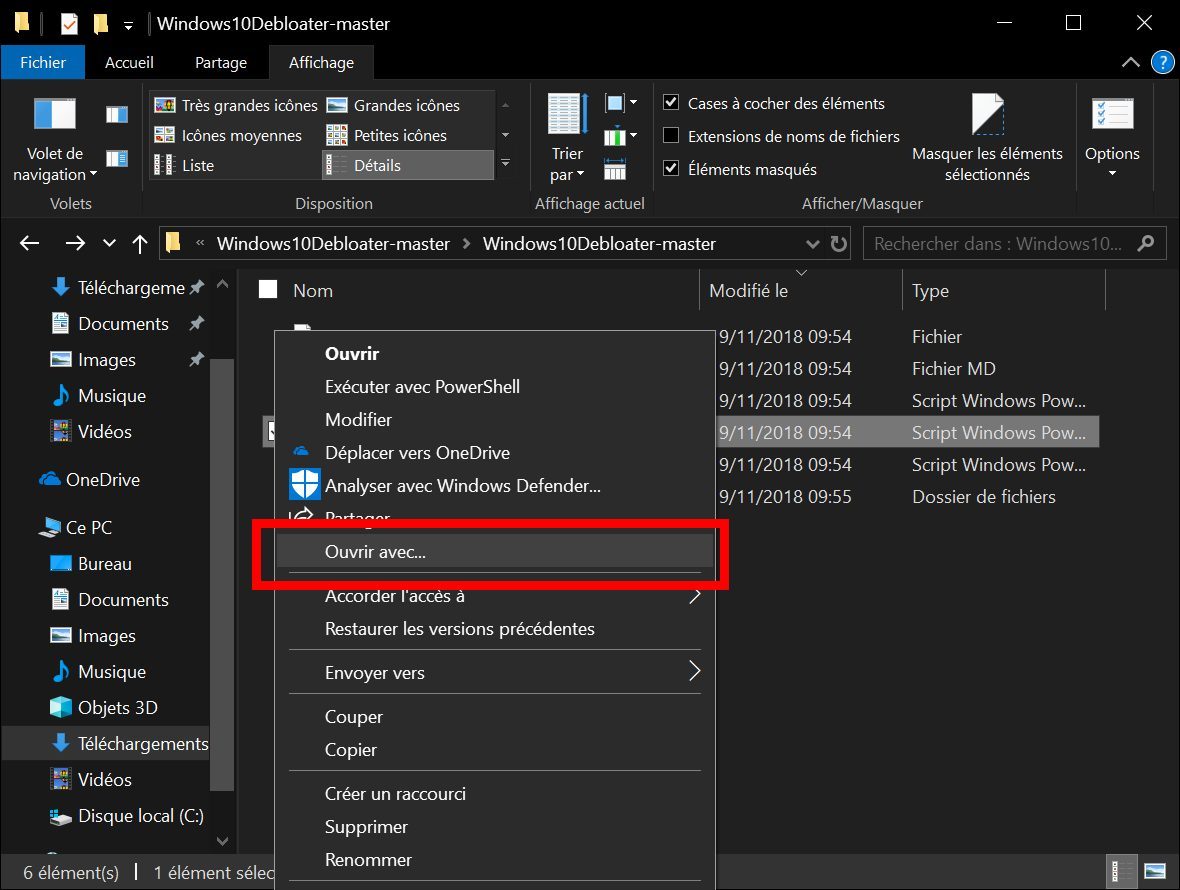Switch to the Affichage tab
Viewport: 1180px width, 890px height.
click(x=321, y=62)
